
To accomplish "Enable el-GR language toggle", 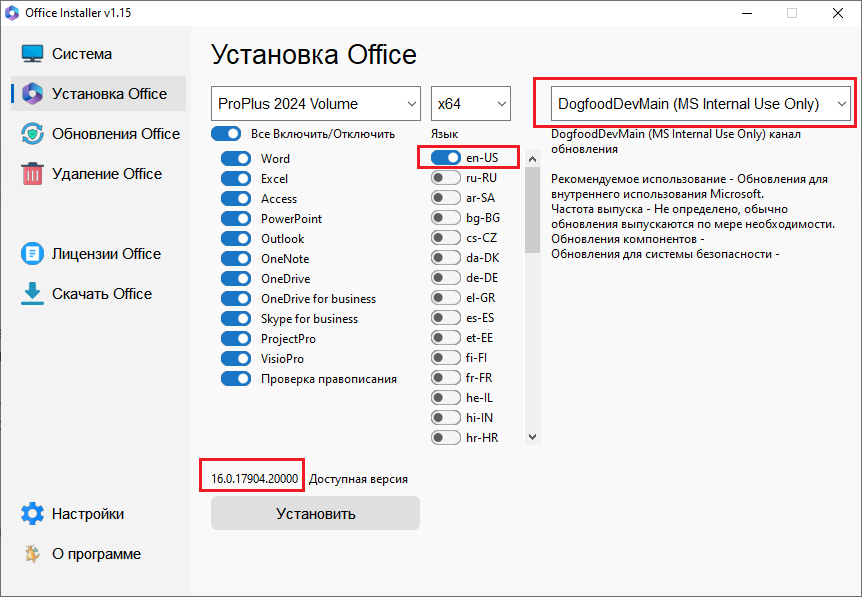I will pos(446,297).
